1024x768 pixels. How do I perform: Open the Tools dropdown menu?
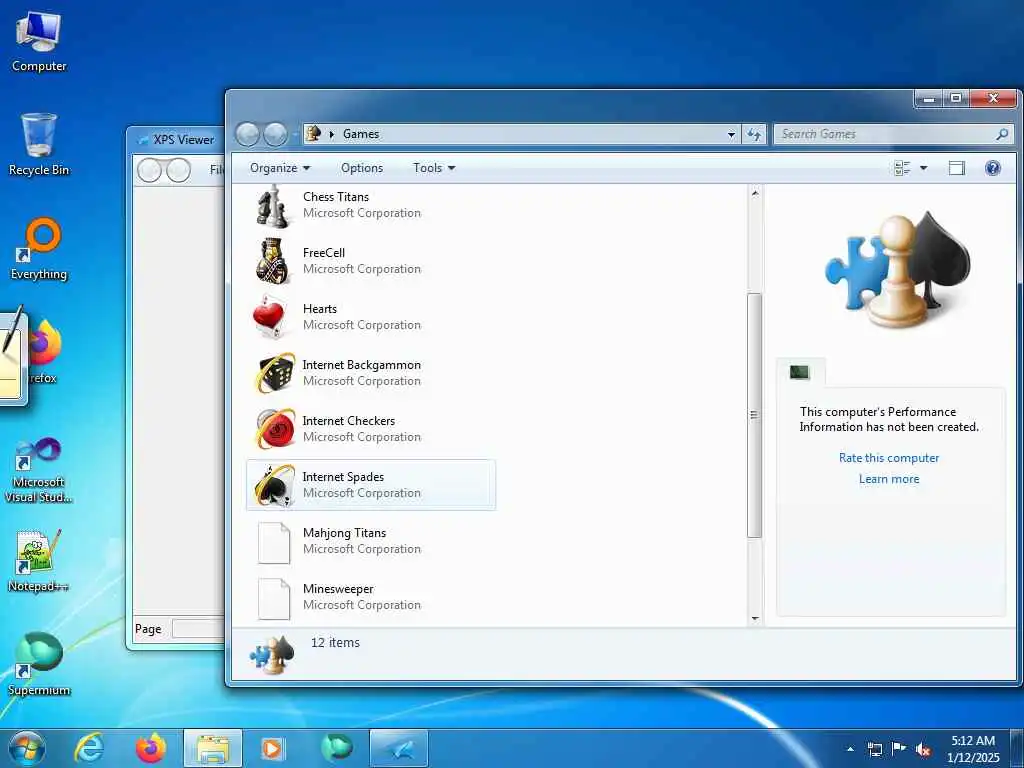point(434,168)
